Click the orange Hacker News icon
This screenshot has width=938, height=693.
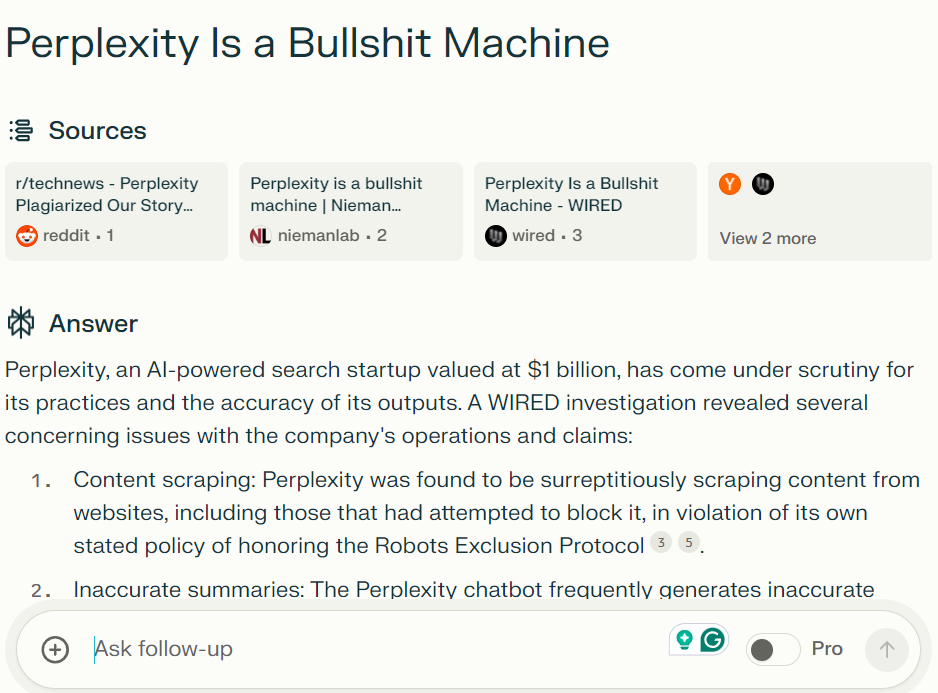tap(729, 184)
